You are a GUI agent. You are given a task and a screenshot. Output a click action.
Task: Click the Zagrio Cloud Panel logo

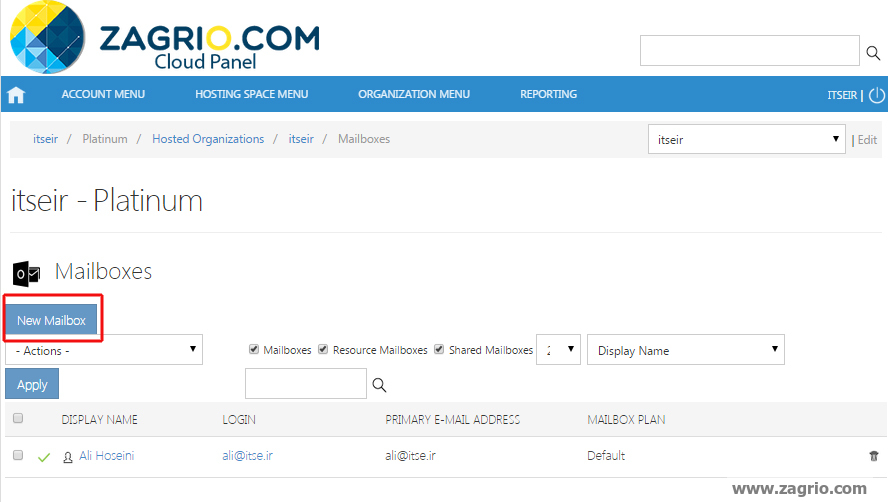(165, 37)
